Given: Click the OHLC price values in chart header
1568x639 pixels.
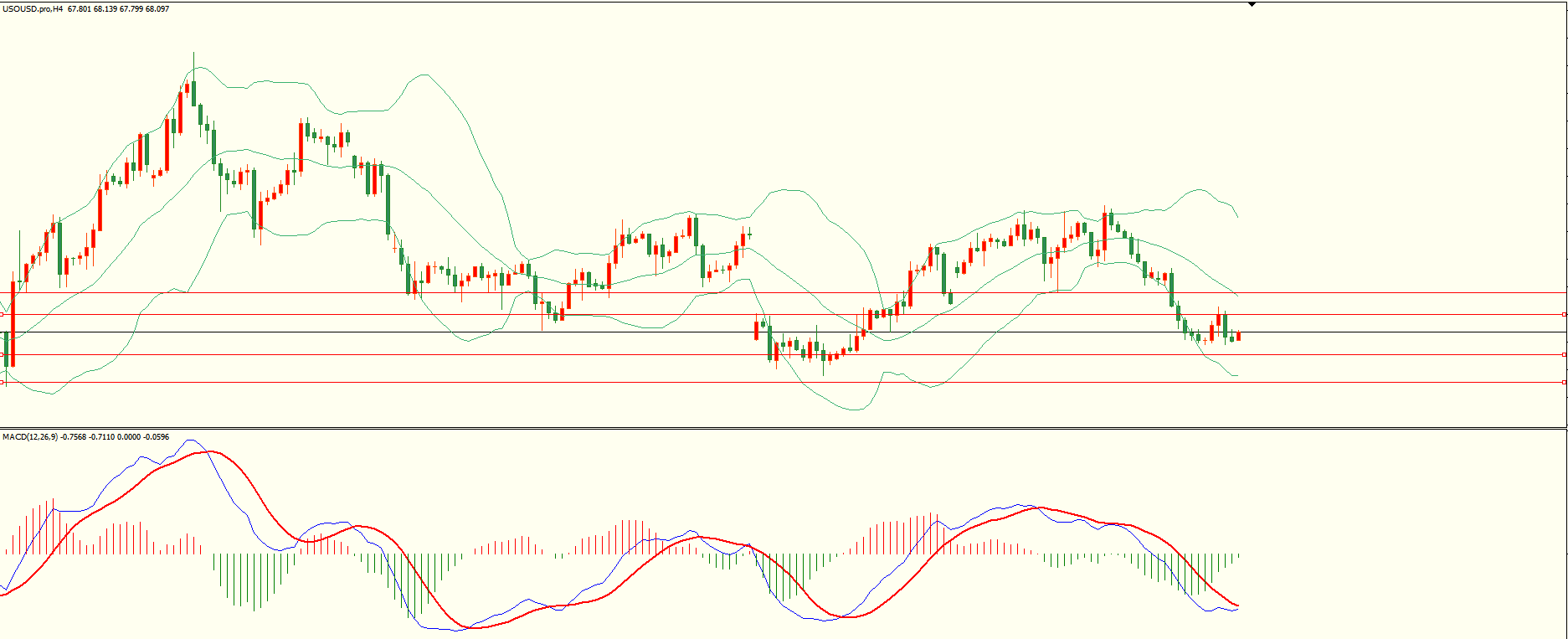Looking at the screenshot, I should point(118,9).
